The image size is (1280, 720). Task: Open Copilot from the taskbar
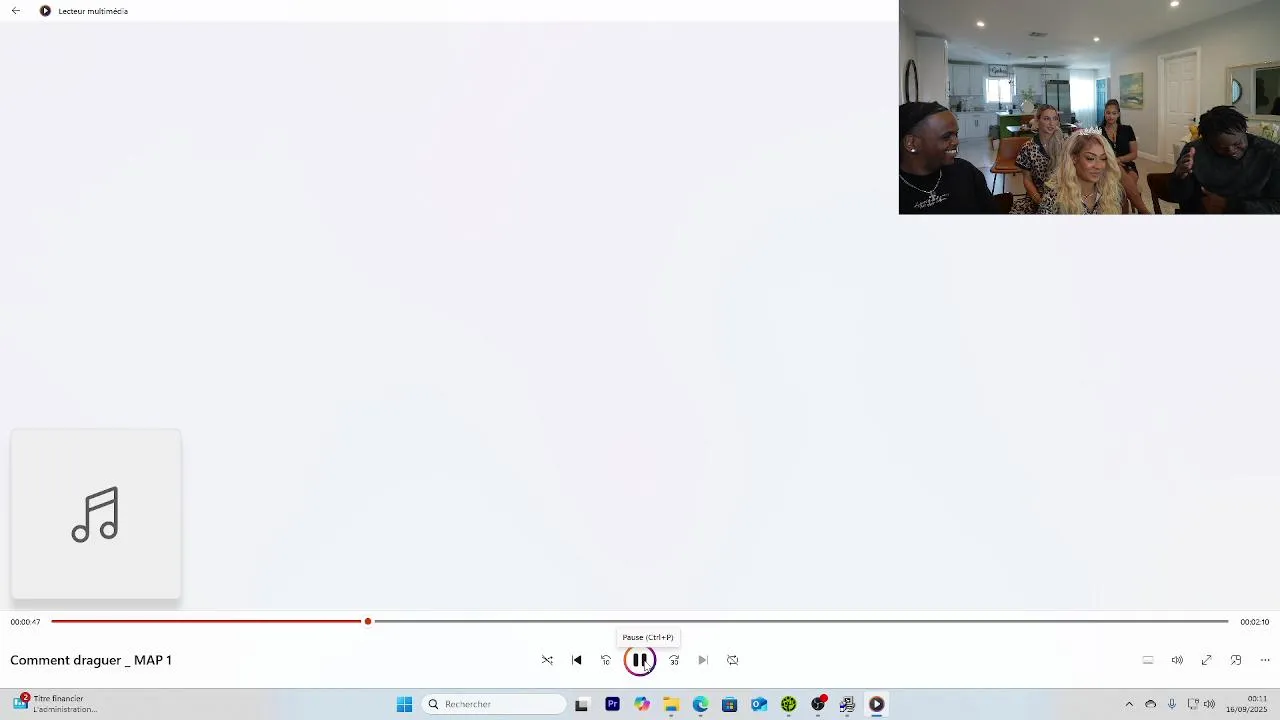tap(642, 704)
